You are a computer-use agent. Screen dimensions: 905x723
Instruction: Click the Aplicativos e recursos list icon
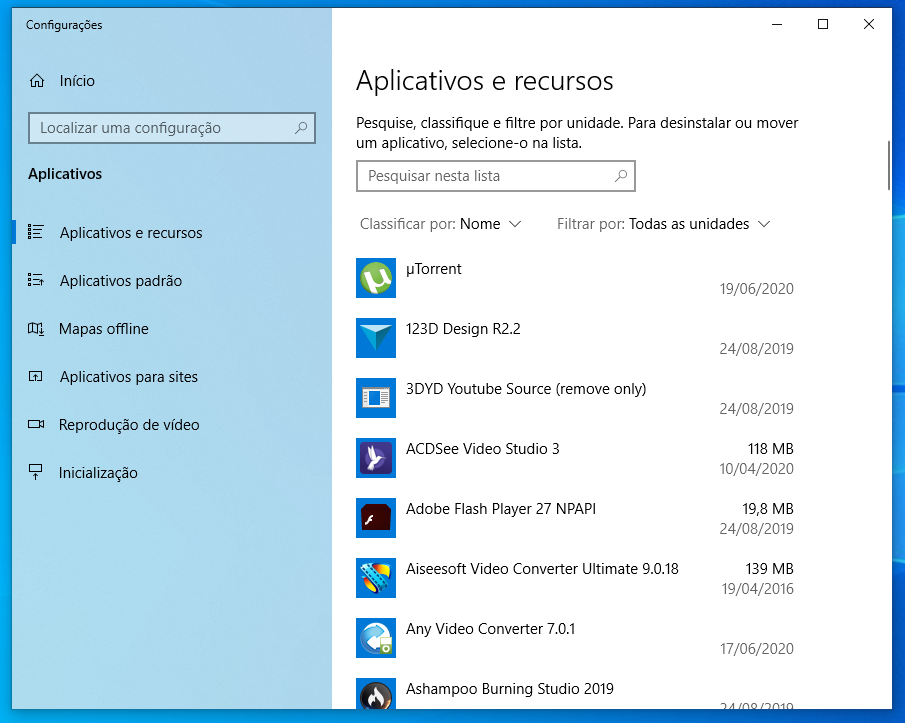coord(36,232)
